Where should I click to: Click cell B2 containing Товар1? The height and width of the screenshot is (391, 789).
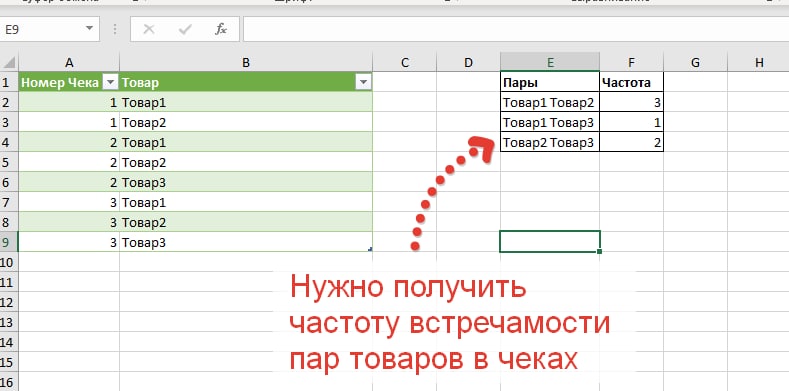tap(246, 103)
